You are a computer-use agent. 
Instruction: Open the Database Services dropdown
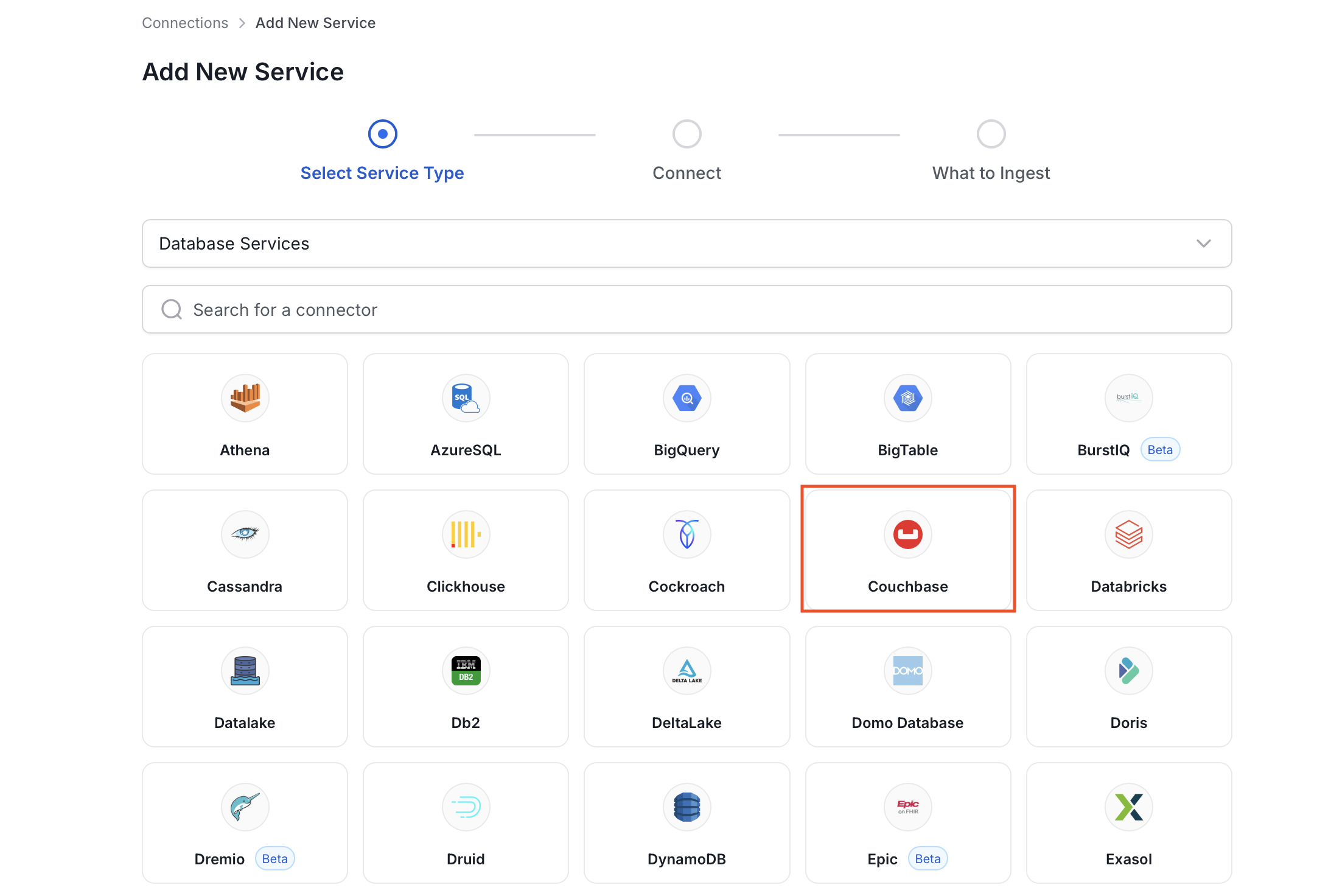click(686, 243)
